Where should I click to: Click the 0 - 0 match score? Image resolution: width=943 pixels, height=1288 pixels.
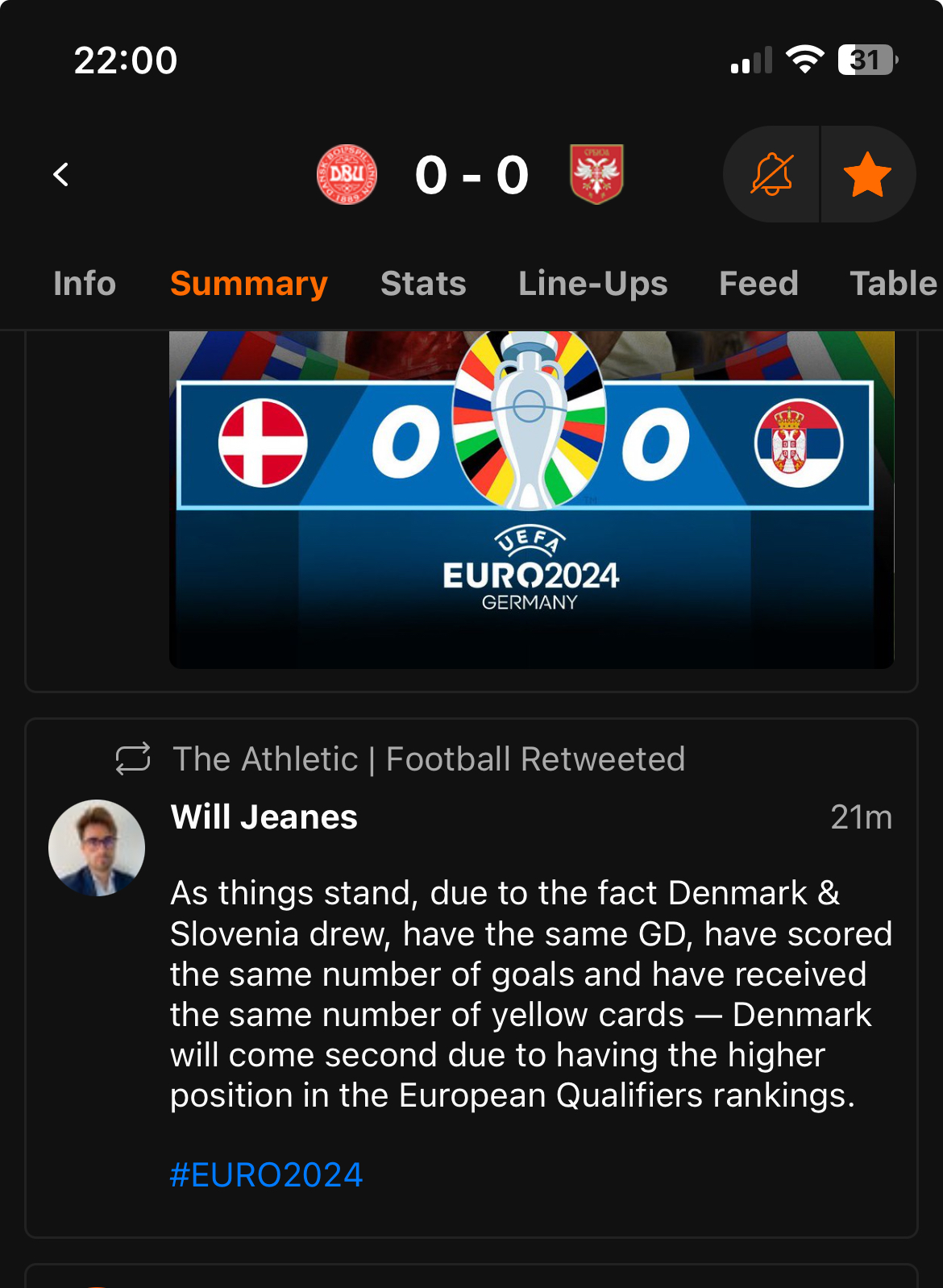[x=472, y=175]
